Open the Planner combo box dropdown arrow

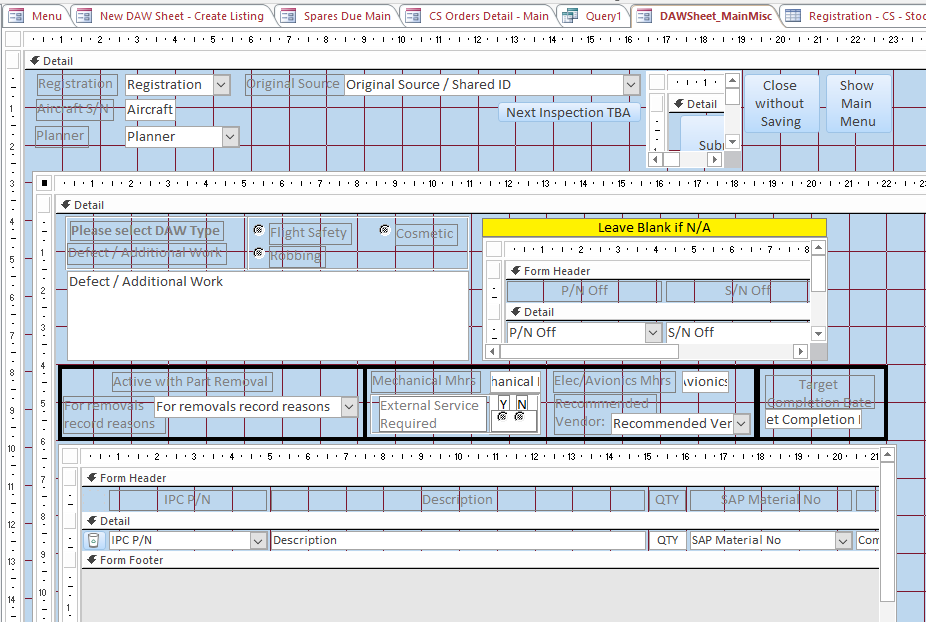click(230, 136)
